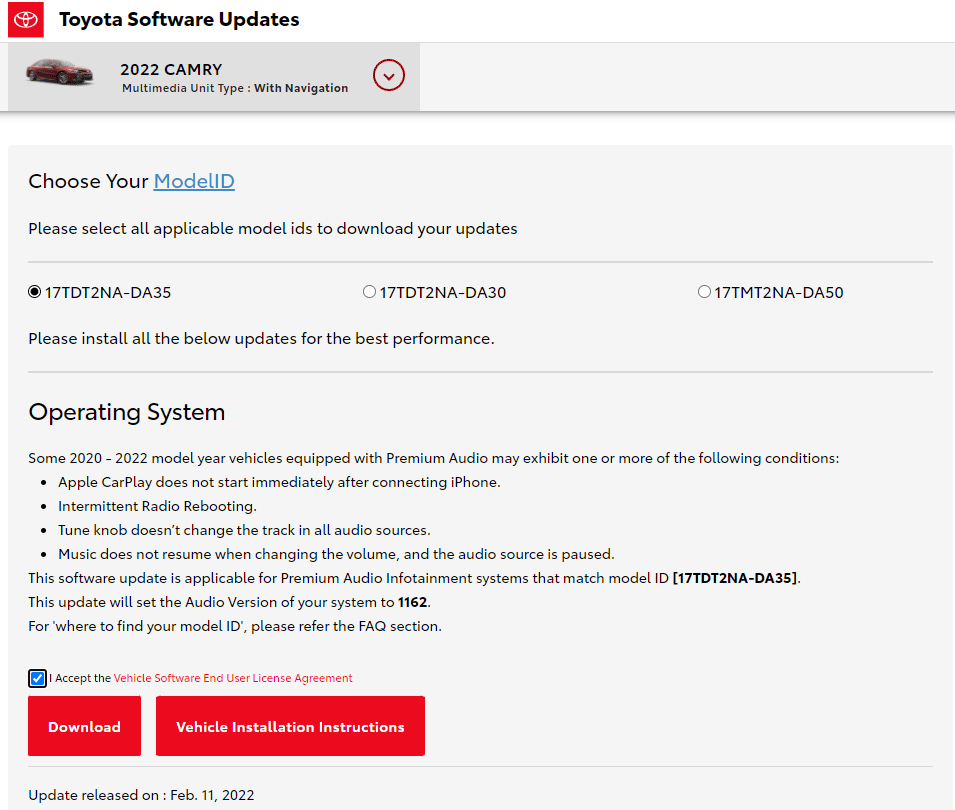Click the 'Choose Your' heading text
955x810 pixels.
click(x=88, y=181)
